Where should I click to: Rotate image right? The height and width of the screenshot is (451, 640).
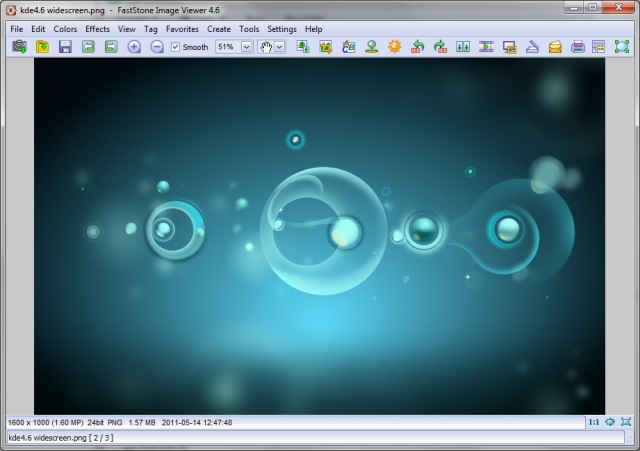[x=440, y=47]
